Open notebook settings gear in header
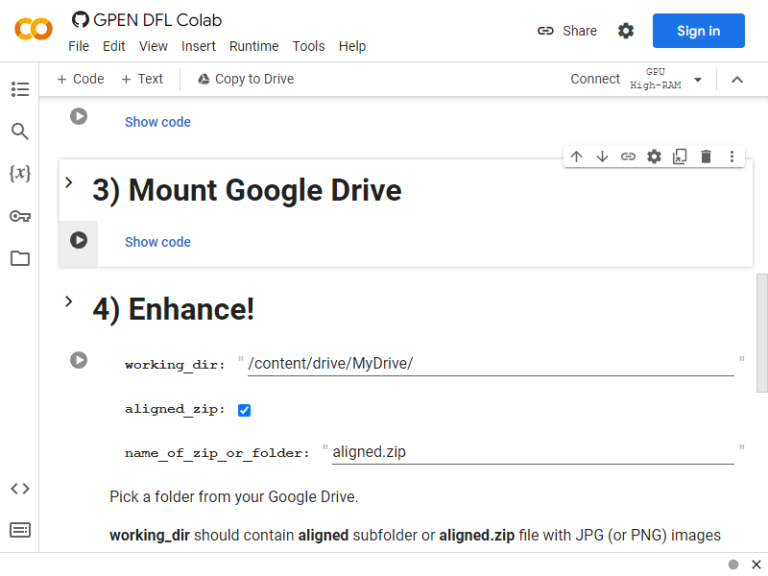 click(x=625, y=31)
